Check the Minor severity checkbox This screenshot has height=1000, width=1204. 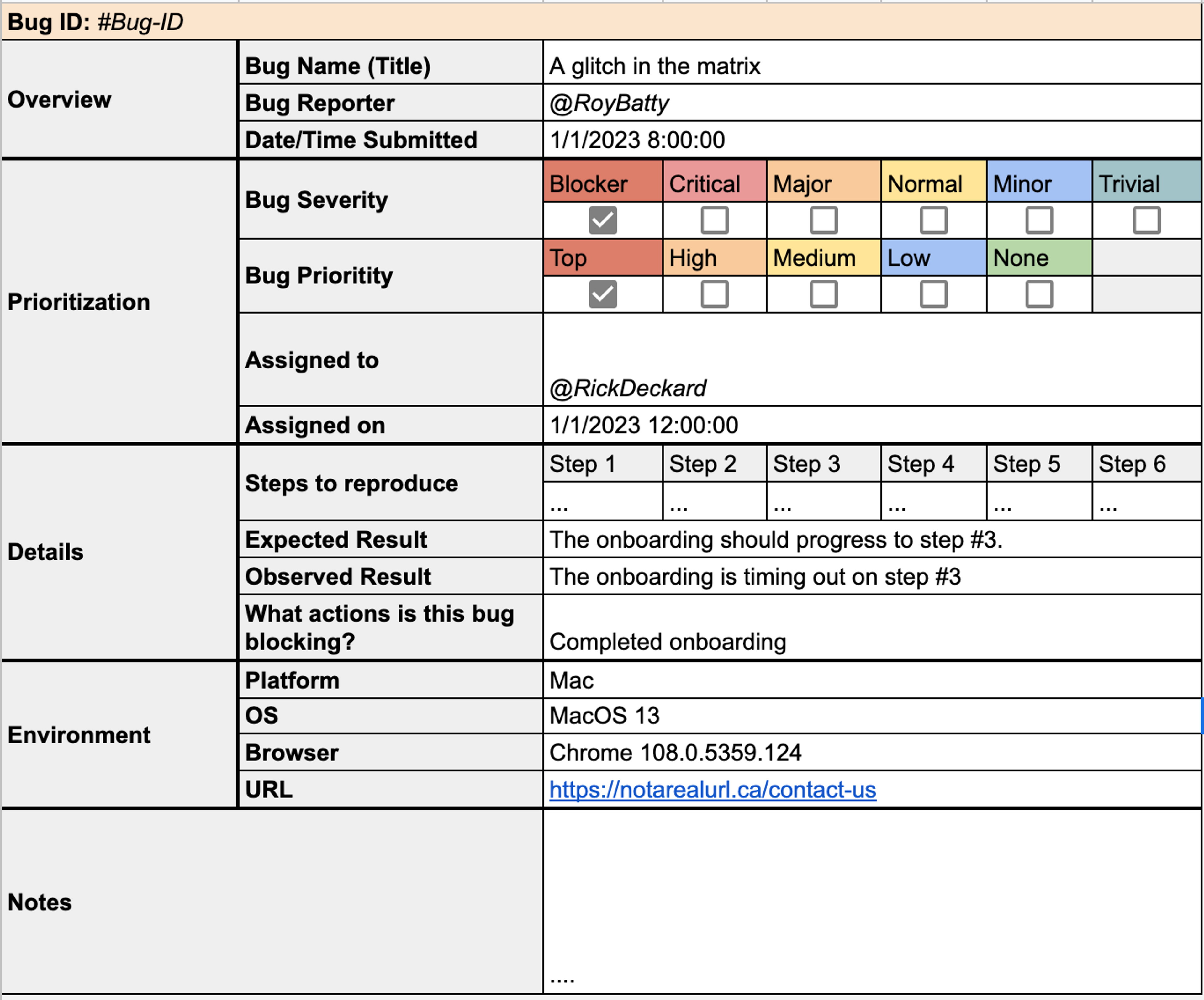coord(1039,220)
